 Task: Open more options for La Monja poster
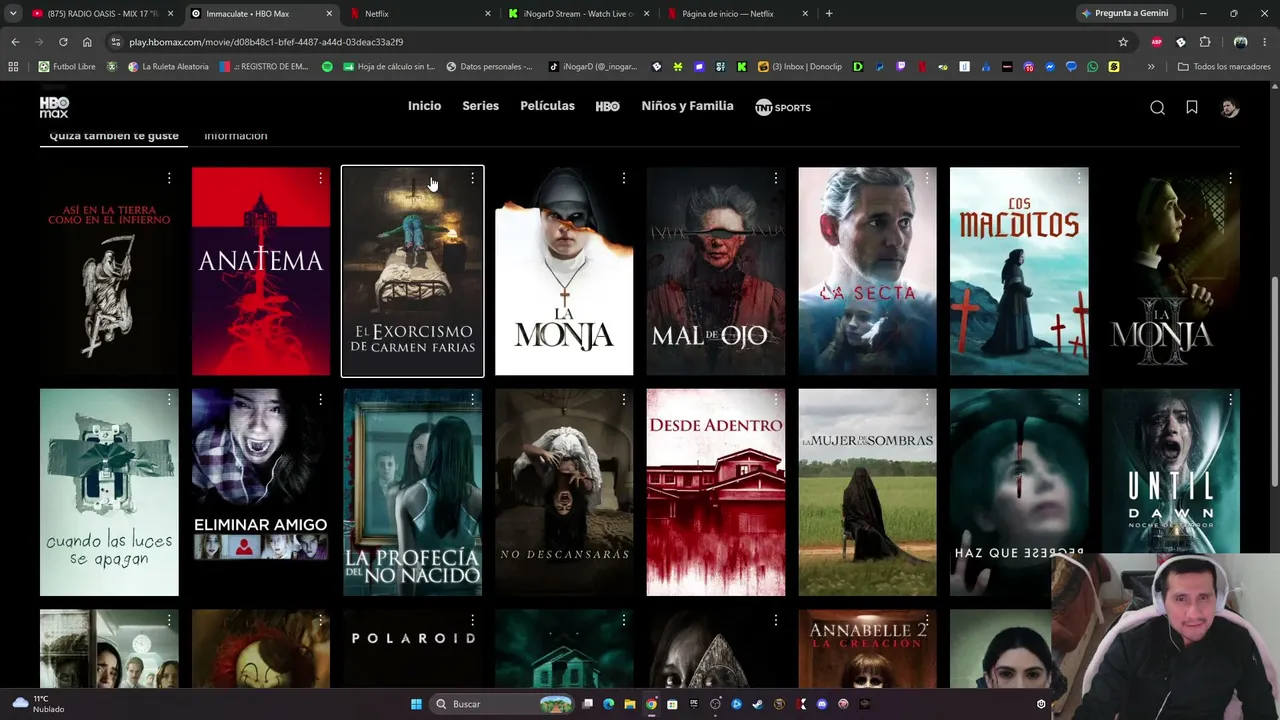click(623, 178)
